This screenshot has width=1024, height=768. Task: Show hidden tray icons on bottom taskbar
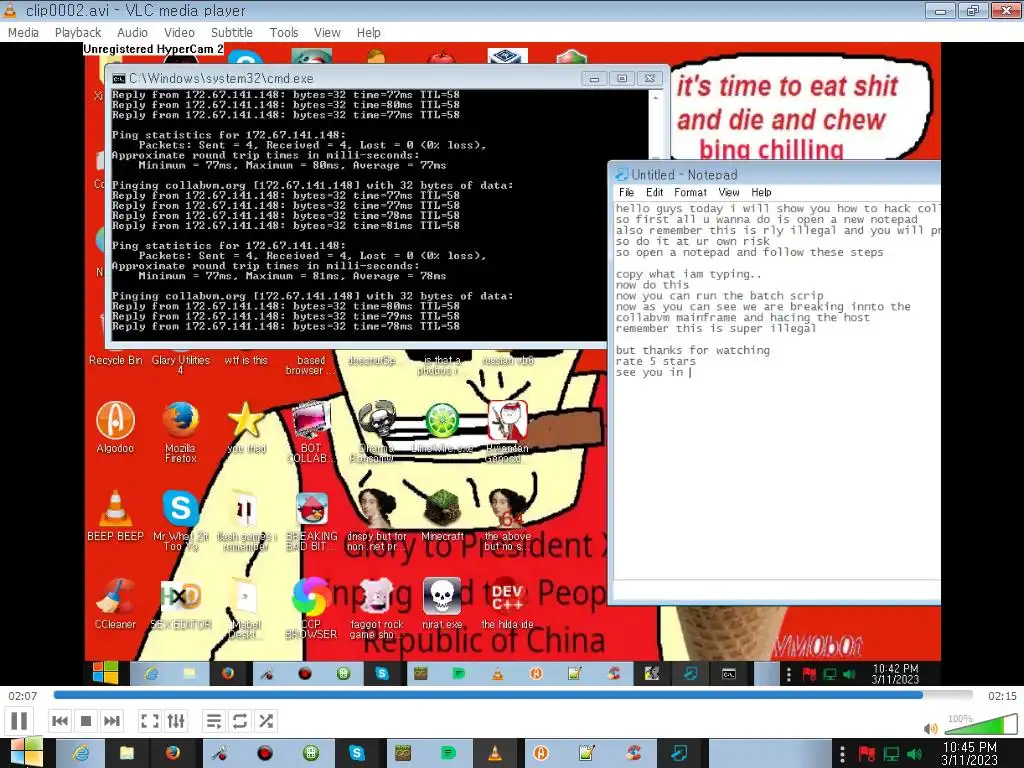point(842,754)
